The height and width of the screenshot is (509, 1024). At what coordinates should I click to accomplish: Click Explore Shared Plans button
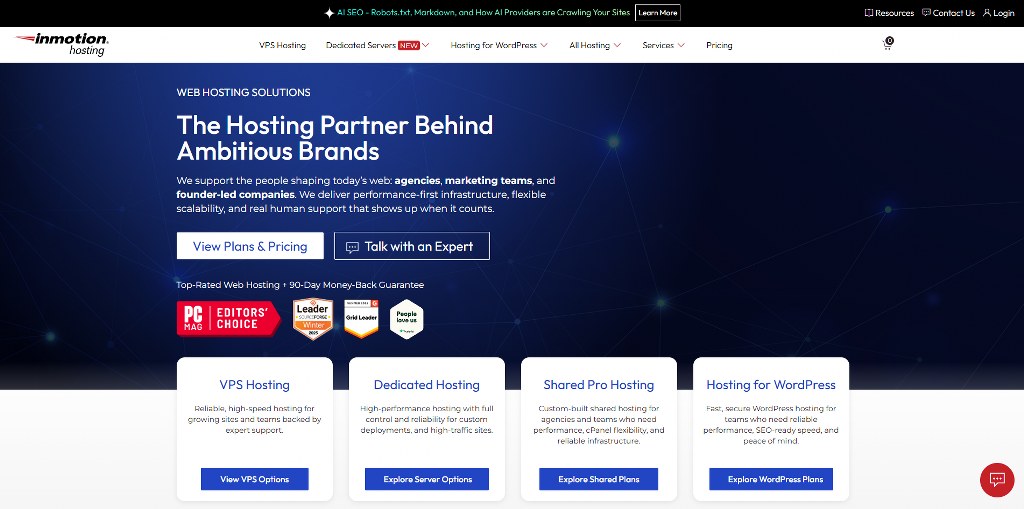click(x=598, y=479)
